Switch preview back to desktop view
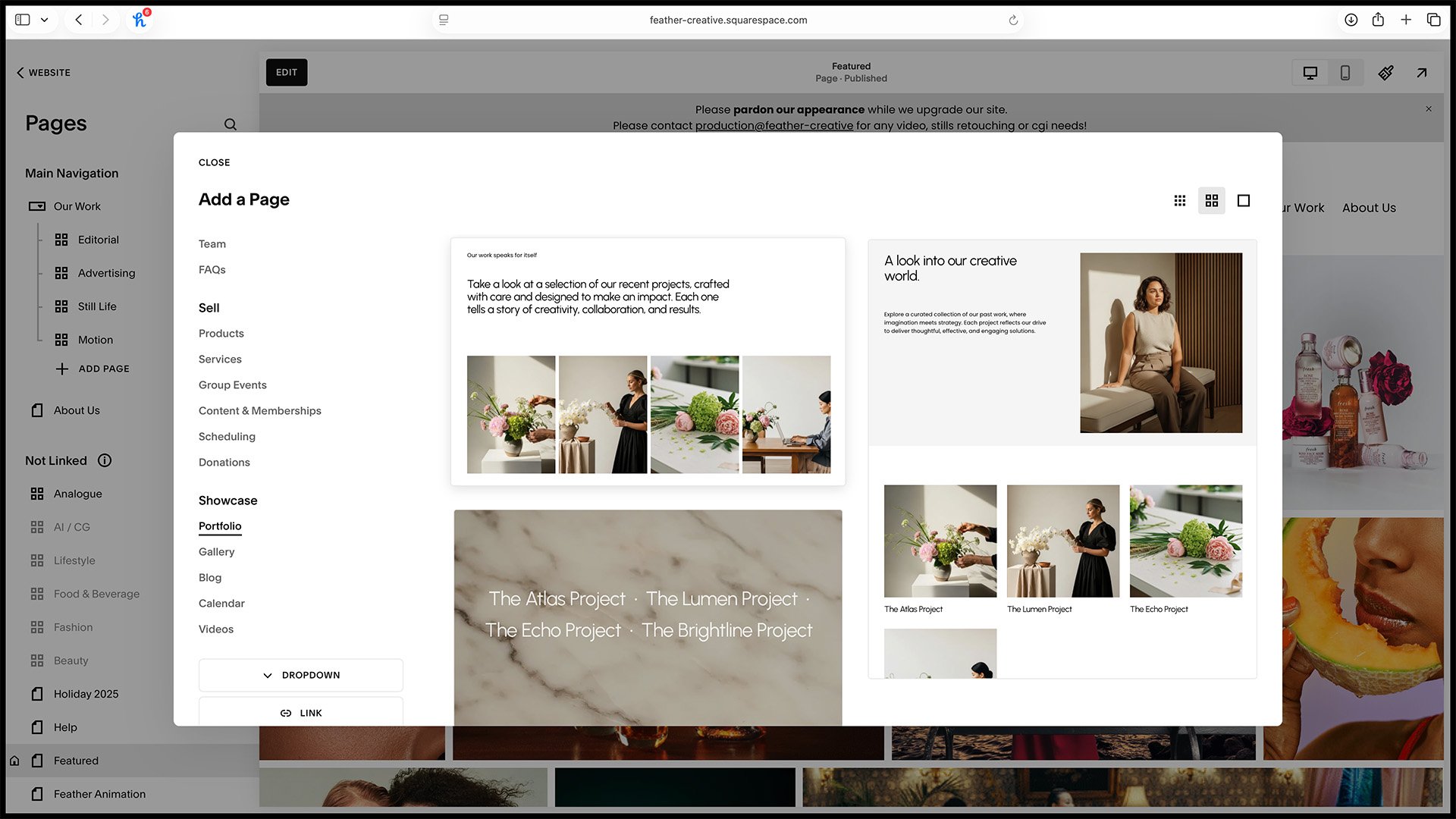The width and height of the screenshot is (1456, 819). [x=1310, y=72]
